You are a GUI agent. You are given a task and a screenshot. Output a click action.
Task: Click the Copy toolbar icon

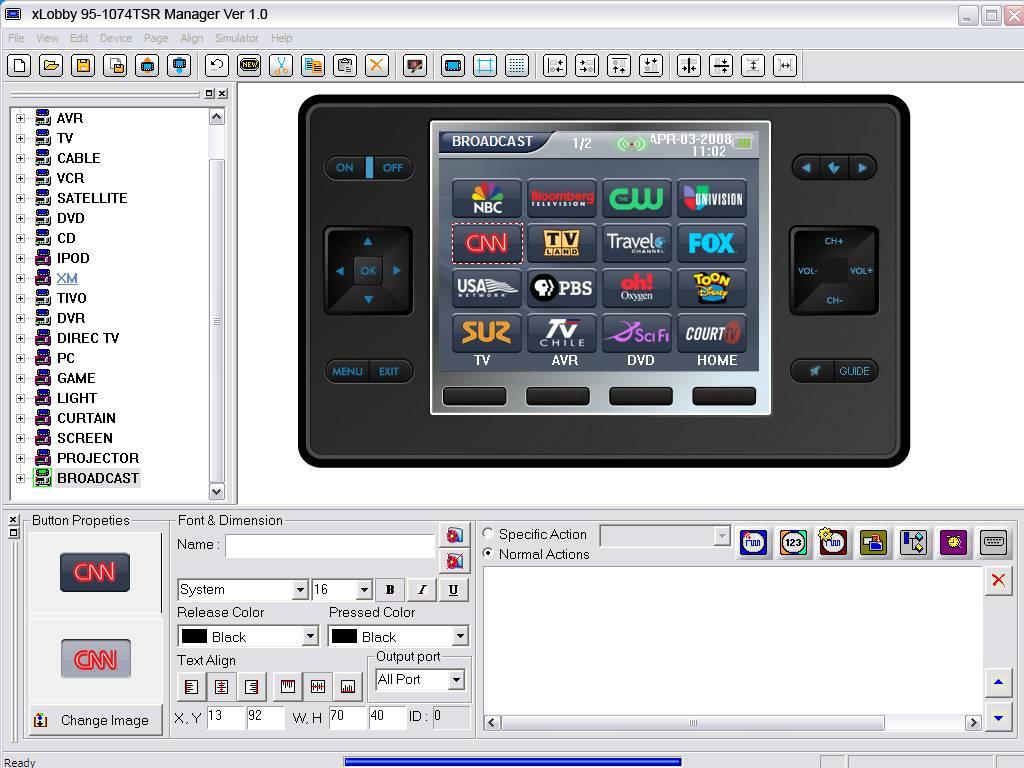pyautogui.click(x=313, y=65)
